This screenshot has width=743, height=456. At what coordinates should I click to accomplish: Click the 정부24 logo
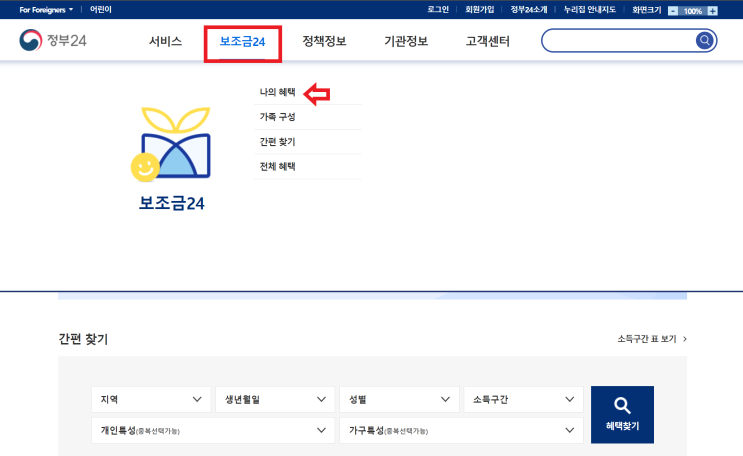pyautogui.click(x=53, y=40)
